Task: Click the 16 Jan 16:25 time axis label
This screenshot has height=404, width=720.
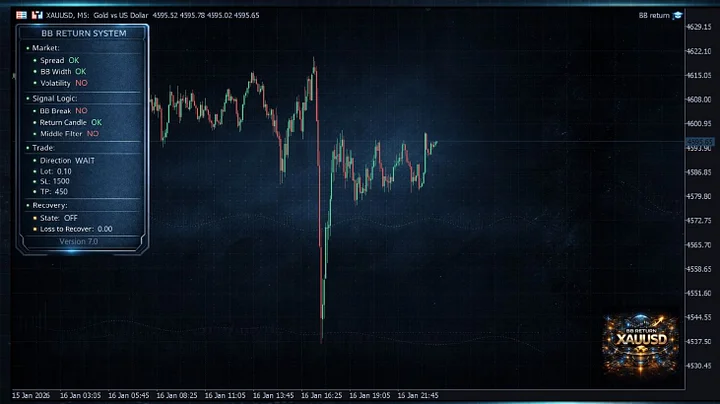Action: [x=321, y=395]
